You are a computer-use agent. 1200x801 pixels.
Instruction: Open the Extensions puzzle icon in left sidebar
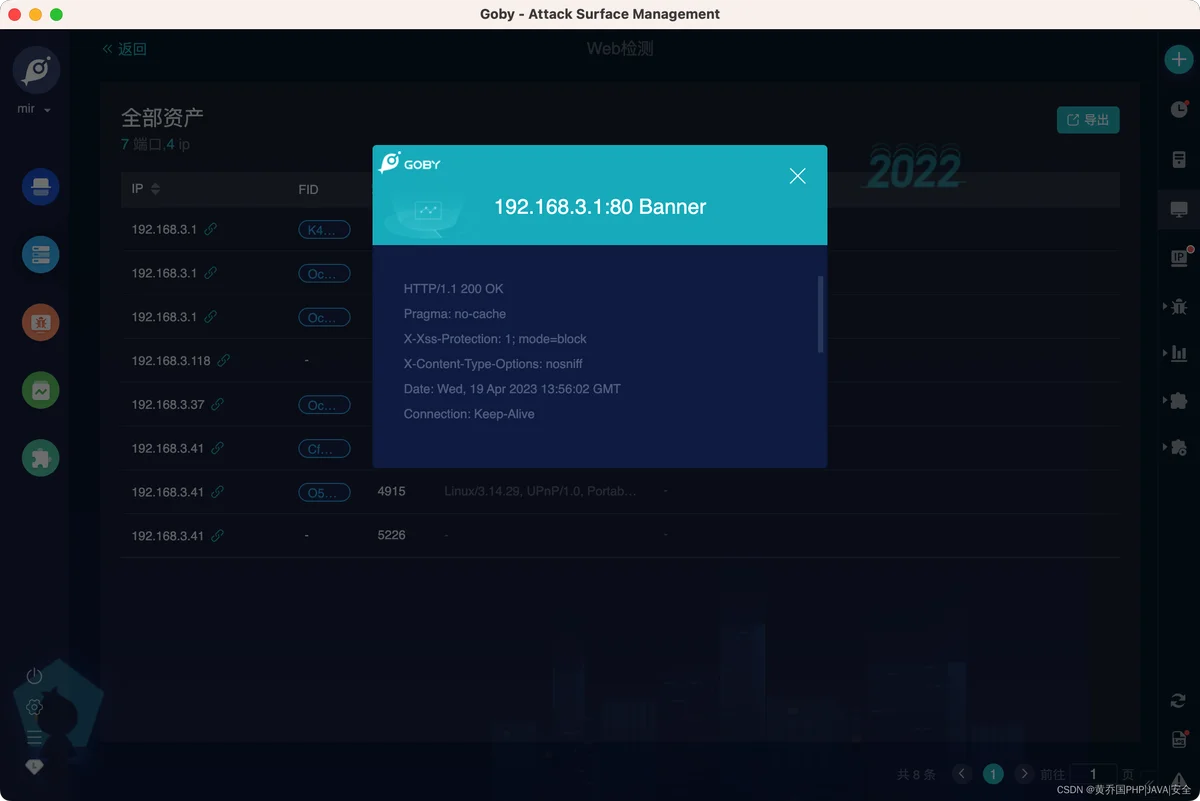[x=41, y=458]
